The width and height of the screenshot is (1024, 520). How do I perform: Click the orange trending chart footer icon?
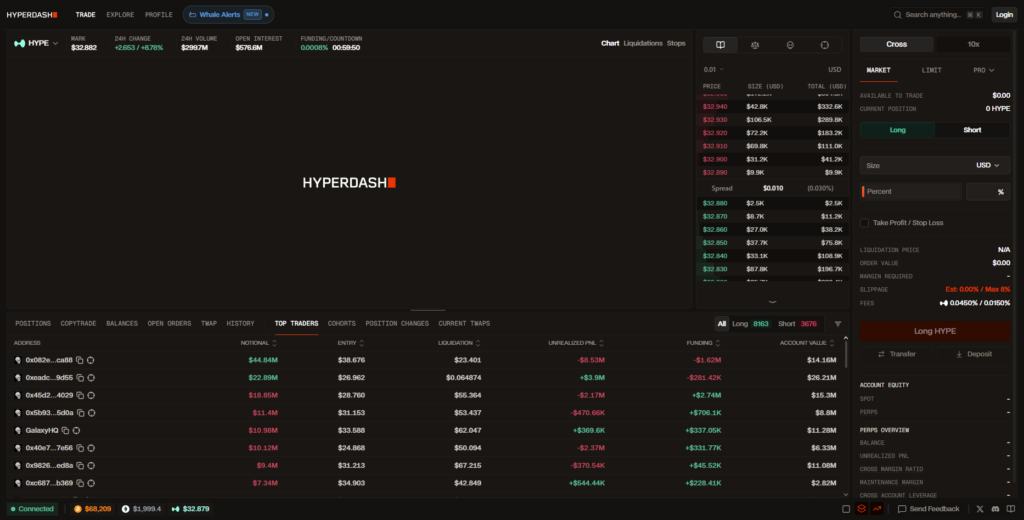coord(877,509)
